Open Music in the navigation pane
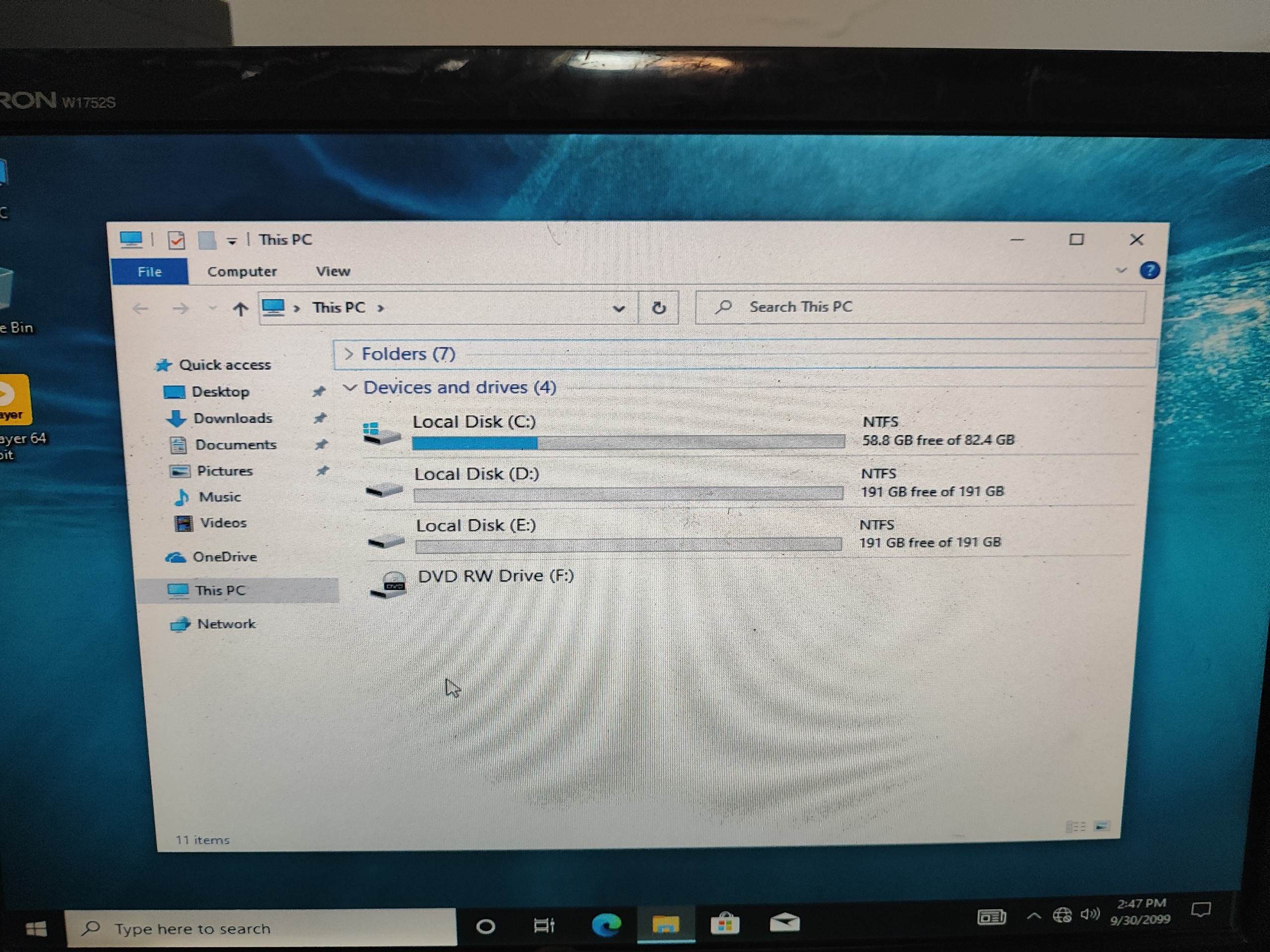Screen dimensions: 1270x952 click(x=207, y=497)
